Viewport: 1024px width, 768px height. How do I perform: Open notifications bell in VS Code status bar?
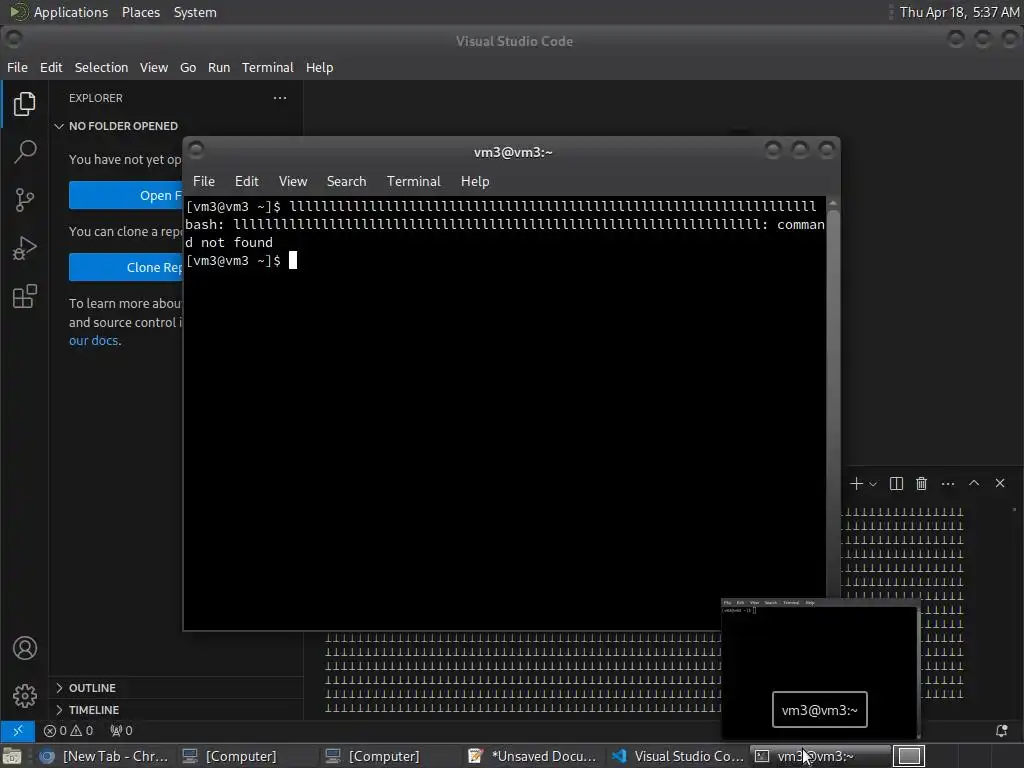pyautogui.click(x=1001, y=731)
